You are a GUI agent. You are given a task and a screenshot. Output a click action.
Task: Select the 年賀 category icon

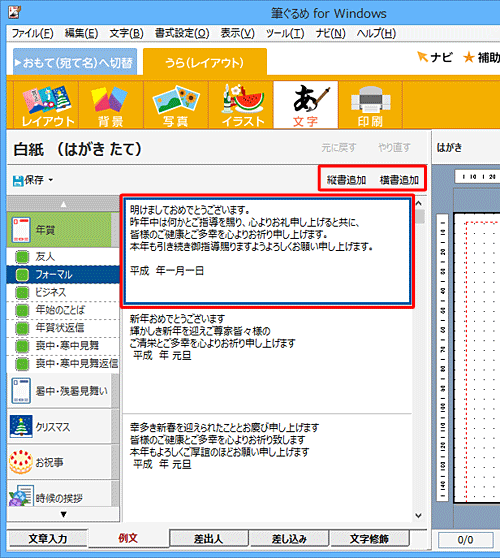pyautogui.click(x=21, y=230)
